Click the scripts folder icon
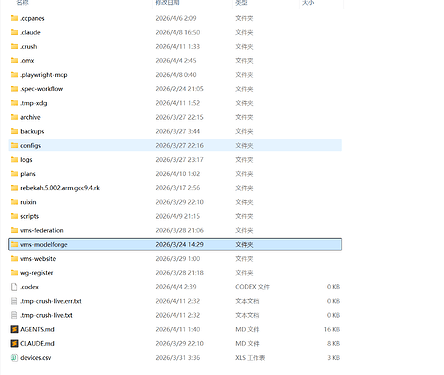444x375 pixels. [x=14, y=216]
